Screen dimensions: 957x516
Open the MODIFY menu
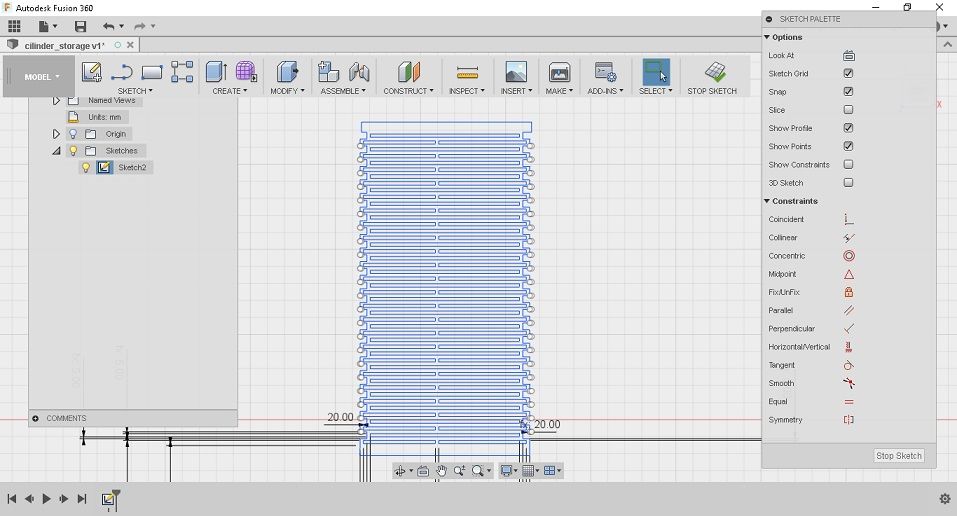pyautogui.click(x=287, y=91)
